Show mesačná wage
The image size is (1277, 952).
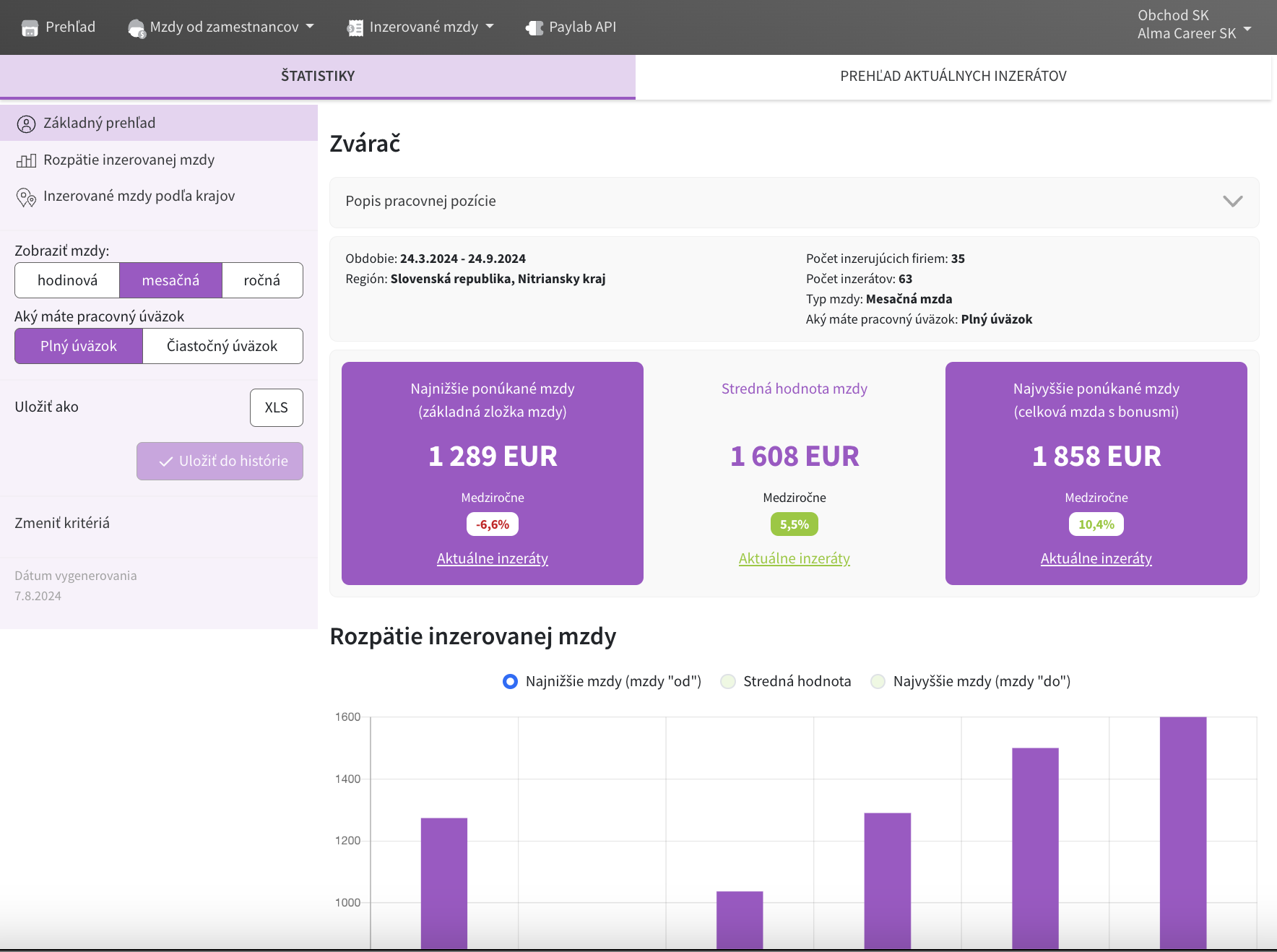pyautogui.click(x=170, y=280)
